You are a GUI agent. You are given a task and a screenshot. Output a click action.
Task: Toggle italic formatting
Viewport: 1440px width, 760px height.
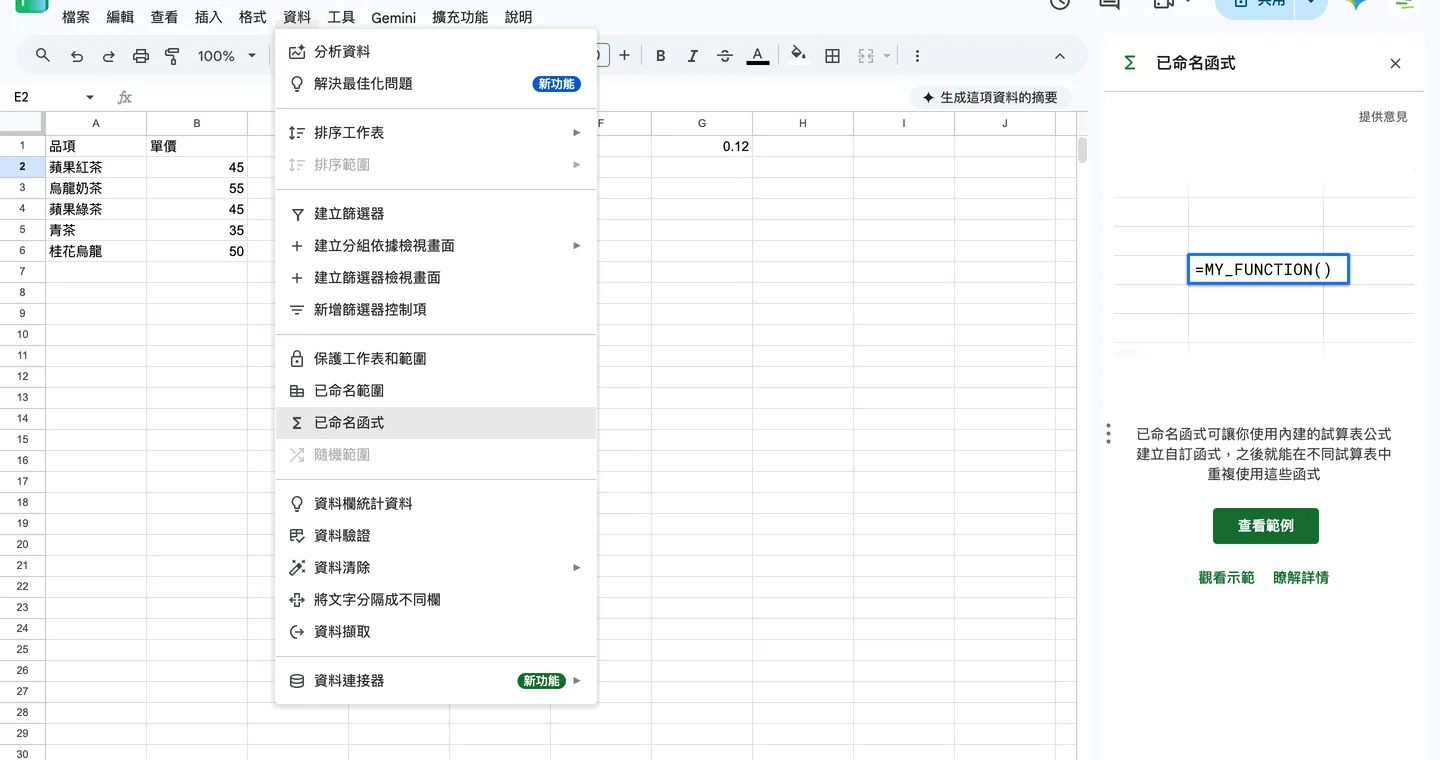click(x=692, y=56)
